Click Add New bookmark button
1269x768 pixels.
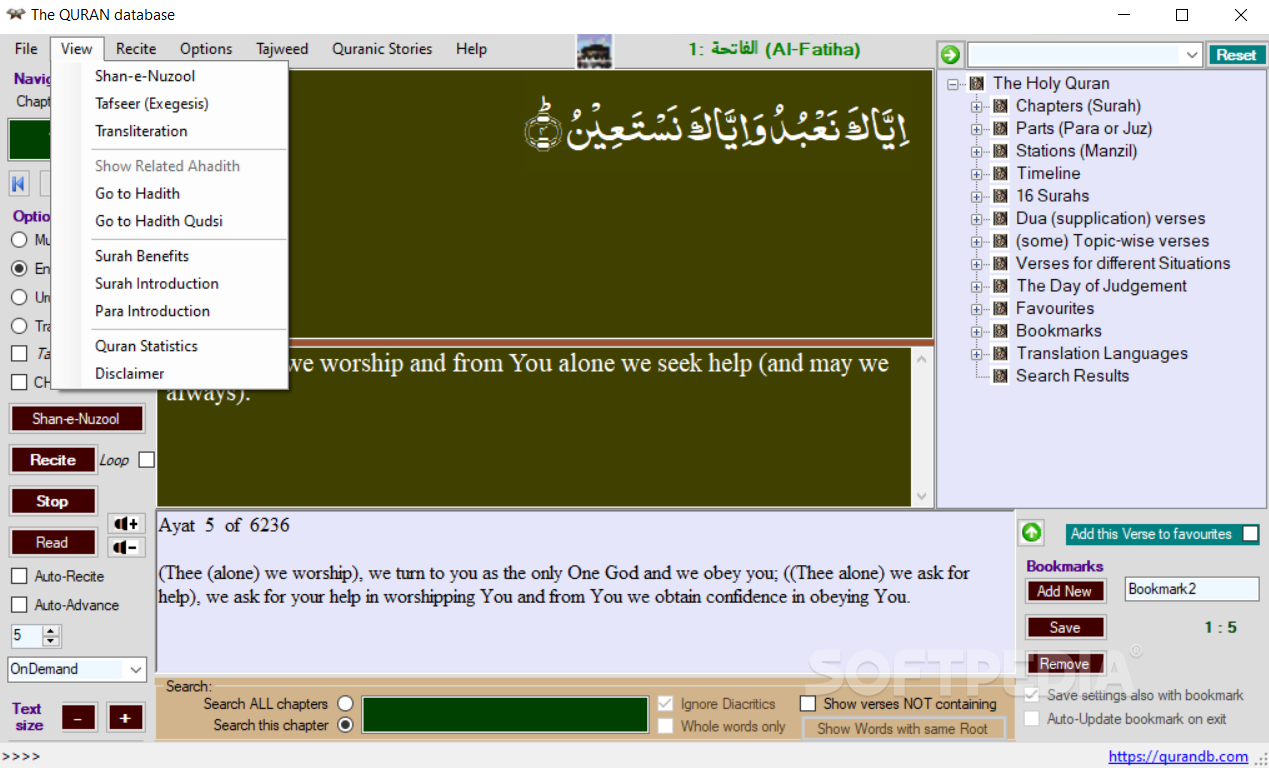pyautogui.click(x=1065, y=591)
